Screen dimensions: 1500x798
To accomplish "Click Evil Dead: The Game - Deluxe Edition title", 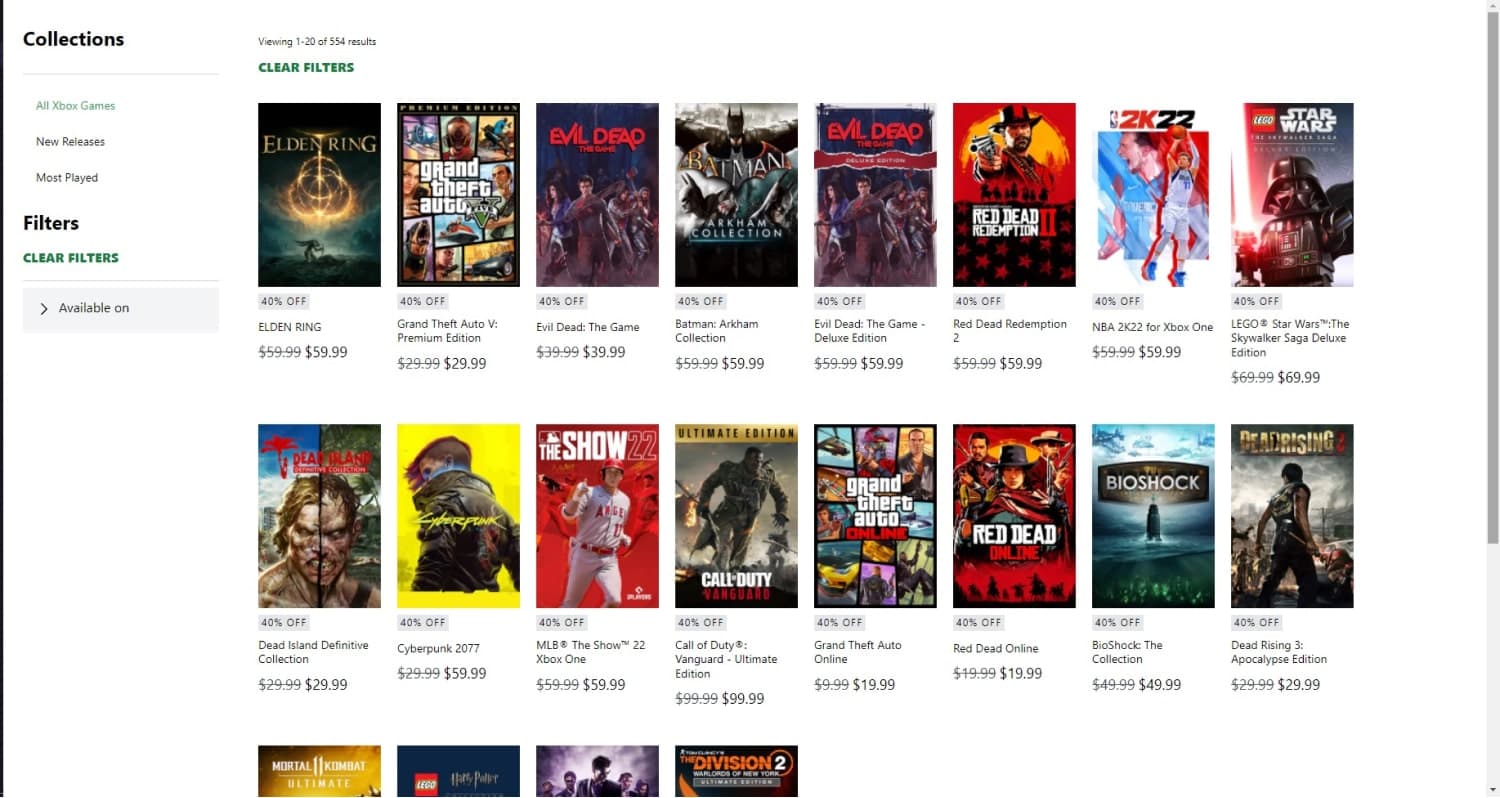I will click(x=870, y=331).
